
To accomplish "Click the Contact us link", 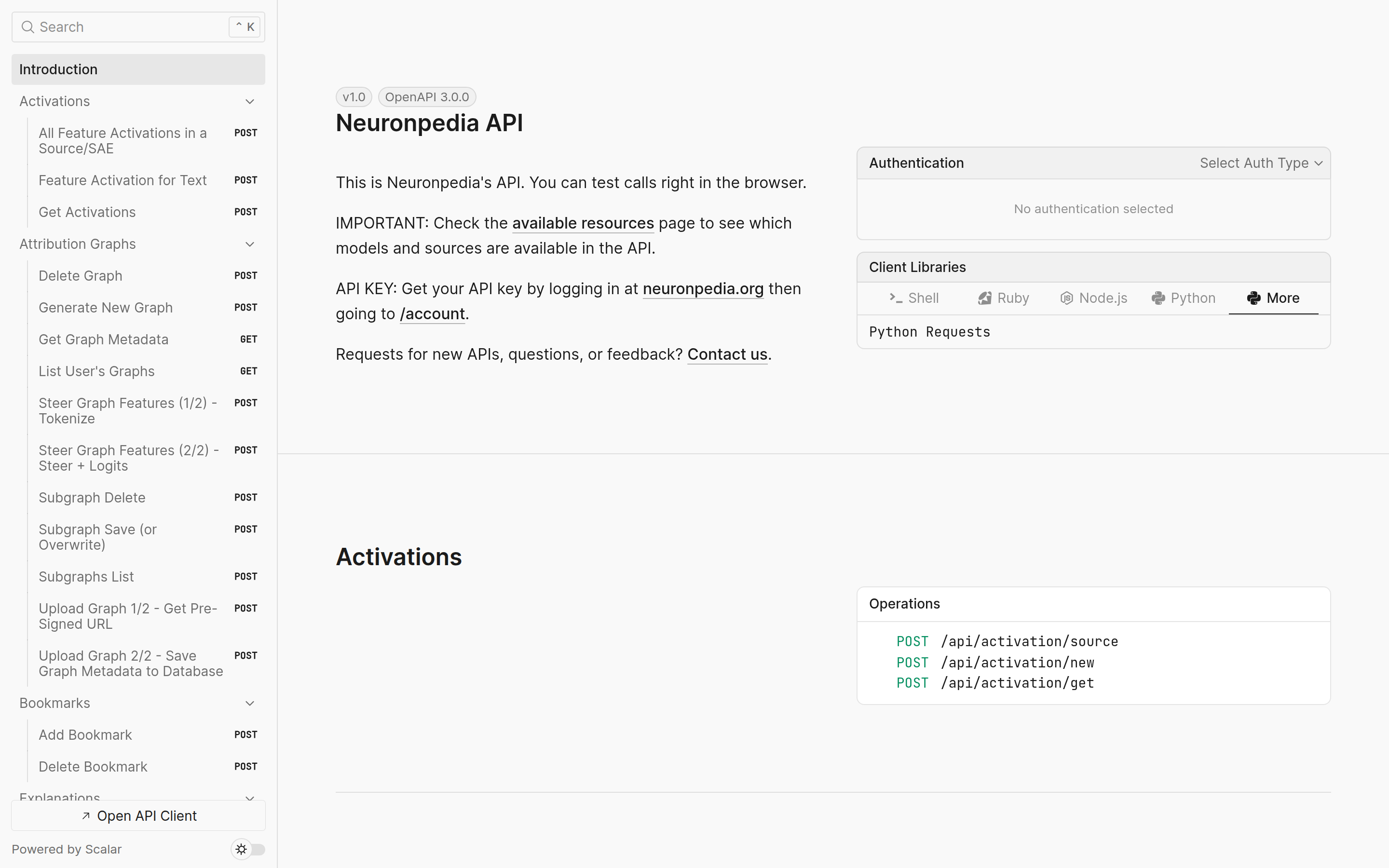I will (727, 355).
